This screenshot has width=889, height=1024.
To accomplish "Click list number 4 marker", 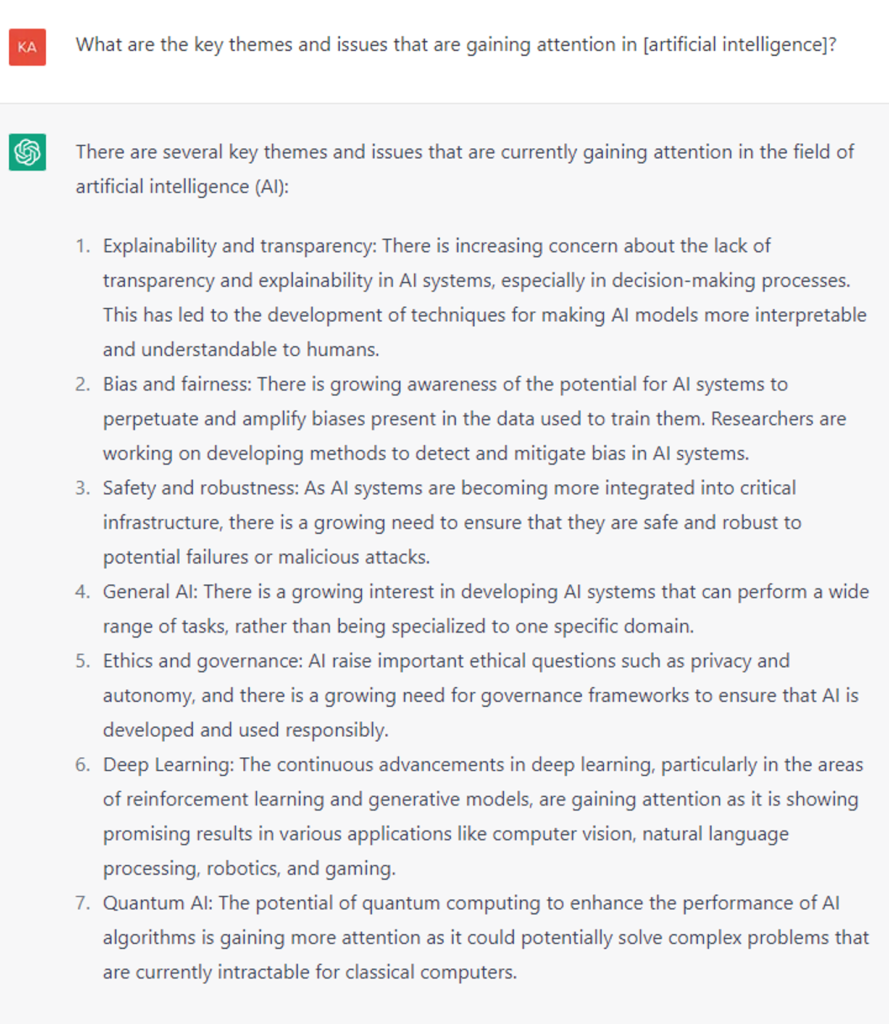I will 84,592.
